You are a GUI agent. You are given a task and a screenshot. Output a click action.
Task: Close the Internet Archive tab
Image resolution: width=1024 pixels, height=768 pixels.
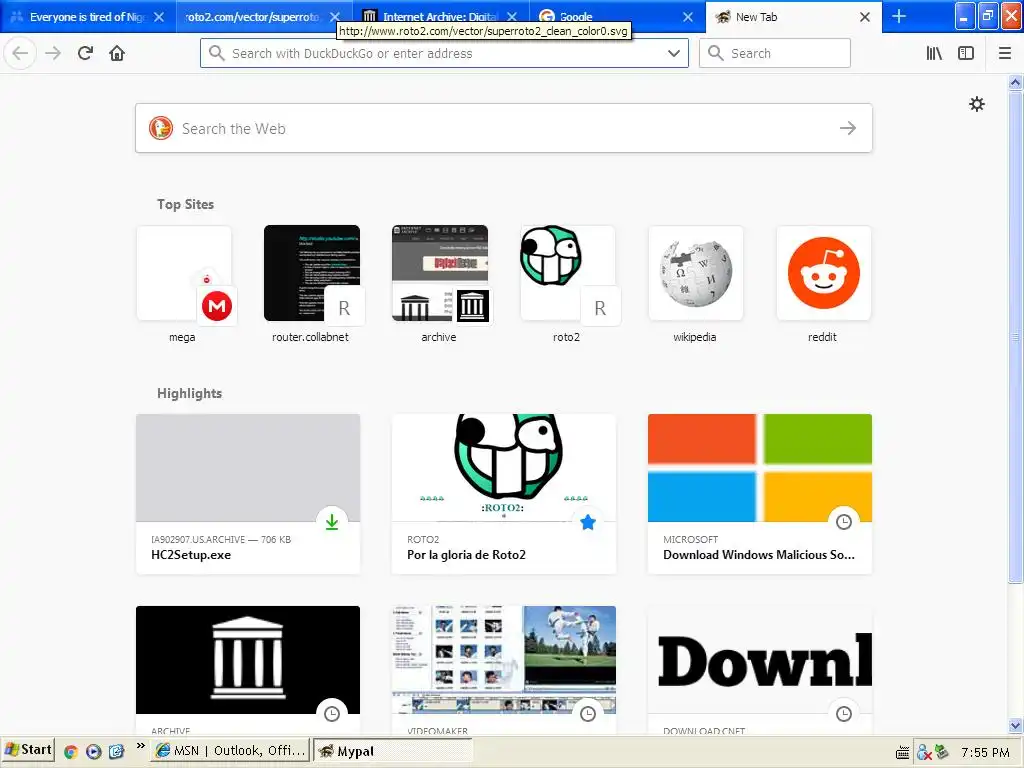tap(512, 17)
